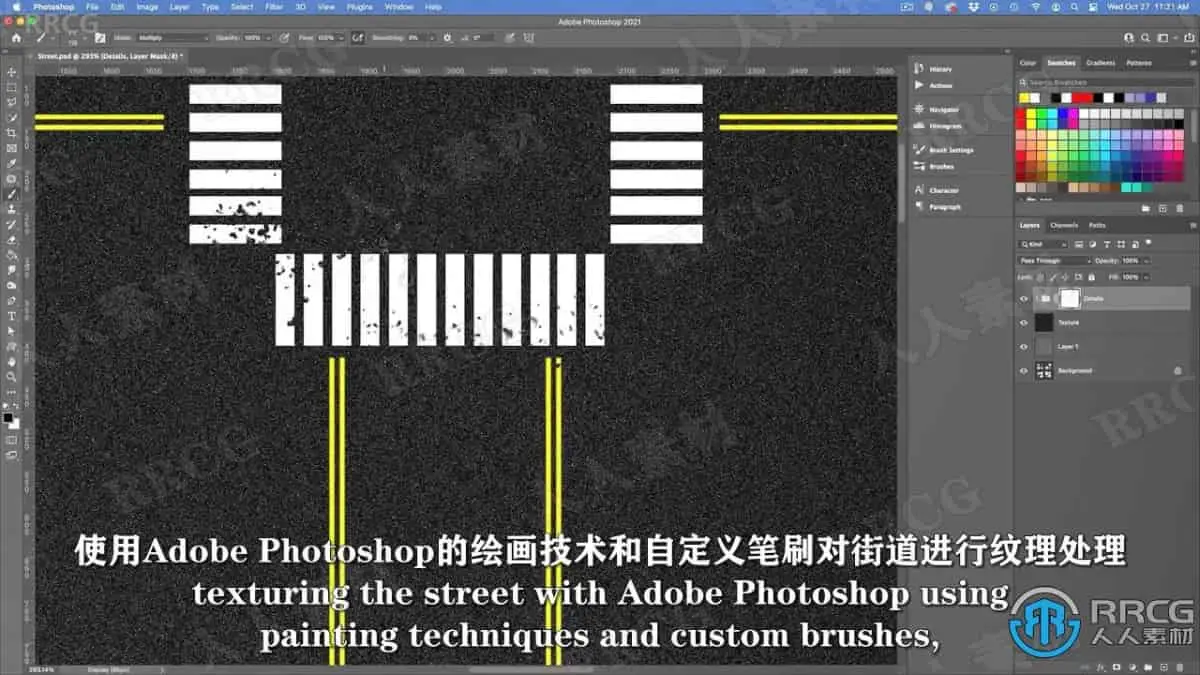Image resolution: width=1200 pixels, height=675 pixels.
Task: Delete swatch with the trash icon
Action: (x=1179, y=208)
